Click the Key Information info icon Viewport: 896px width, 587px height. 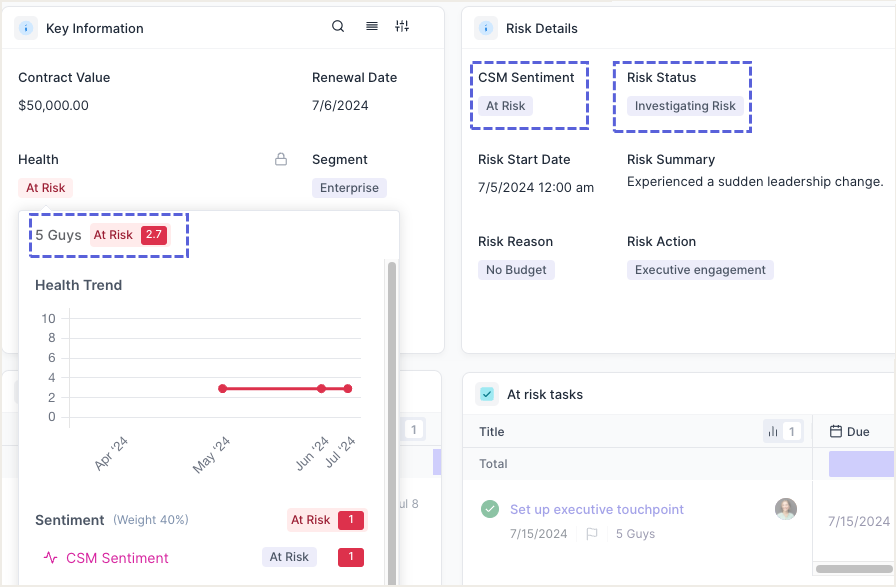pyautogui.click(x=26, y=28)
